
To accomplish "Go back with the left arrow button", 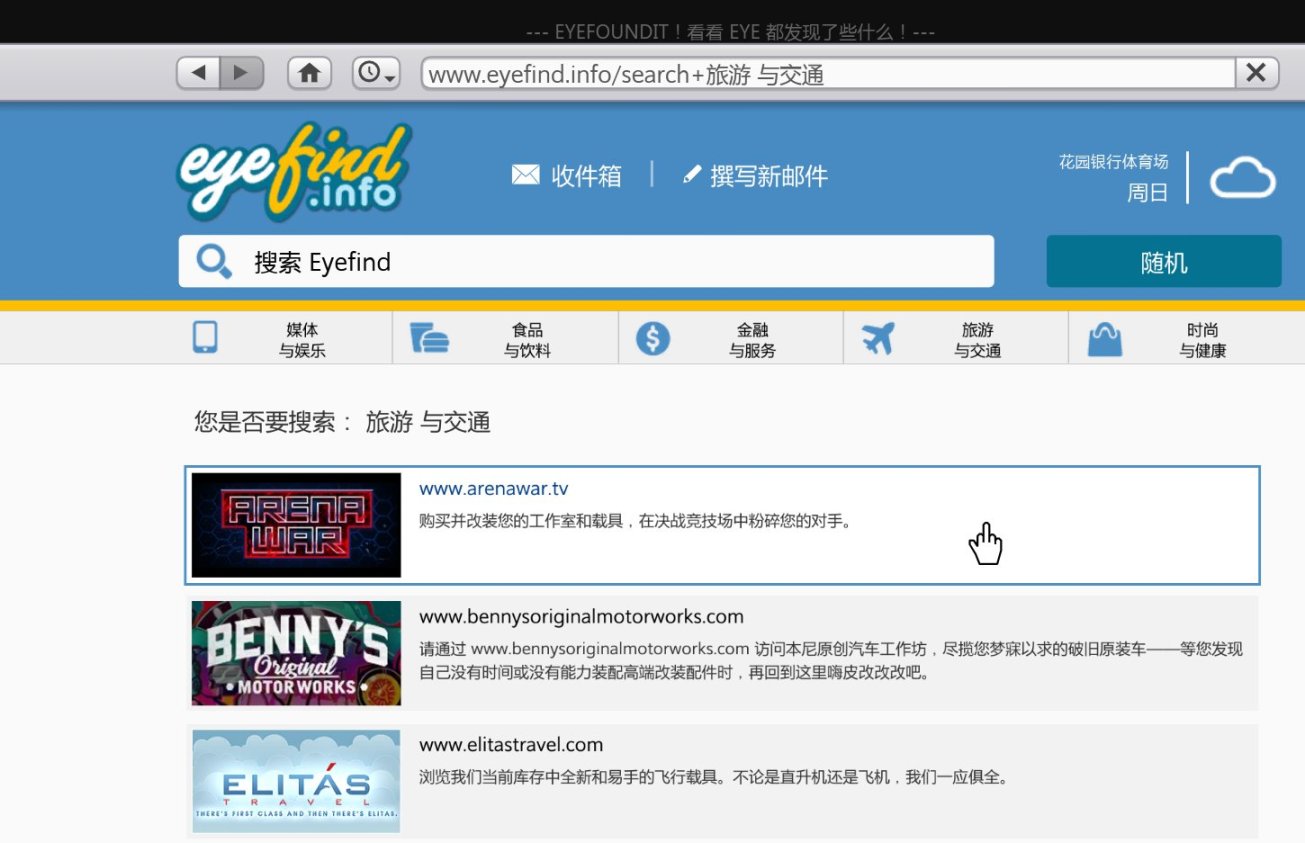I will (x=198, y=73).
